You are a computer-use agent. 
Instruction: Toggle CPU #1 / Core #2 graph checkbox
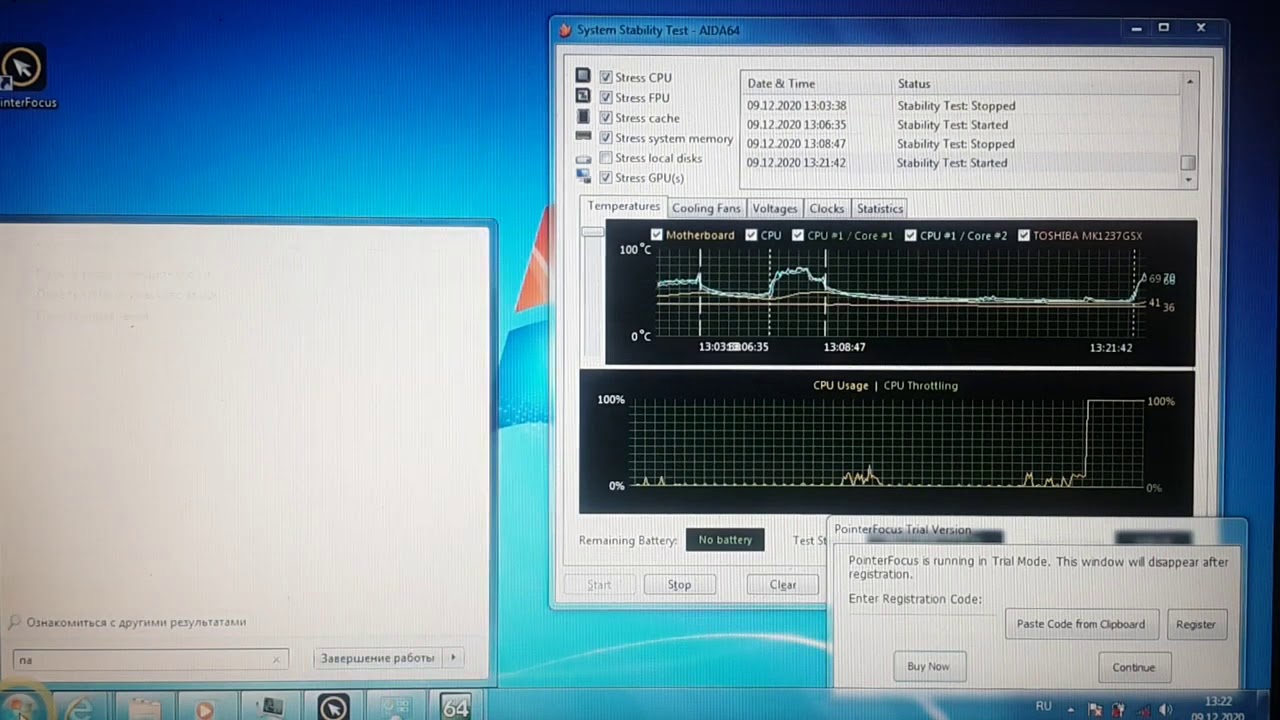point(911,235)
